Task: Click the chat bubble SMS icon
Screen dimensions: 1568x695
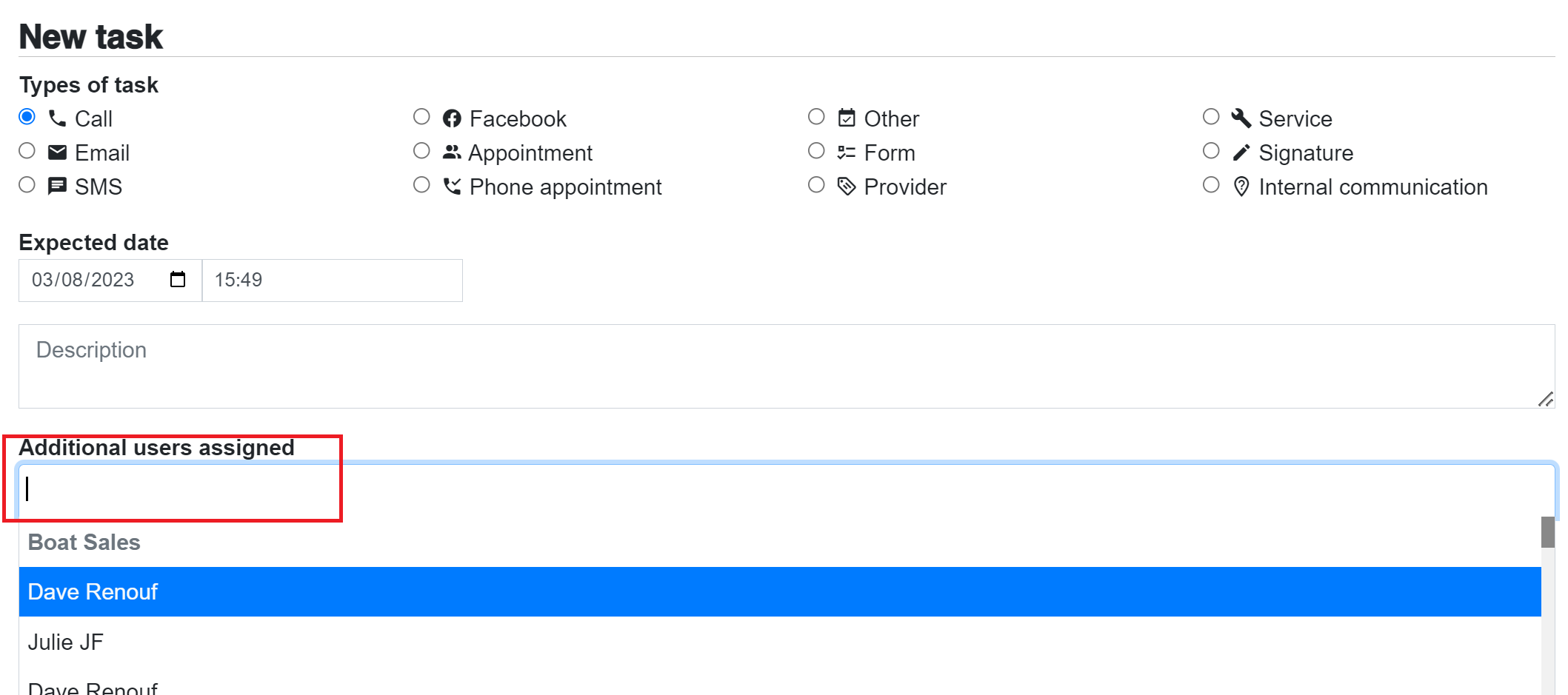Action: (57, 186)
